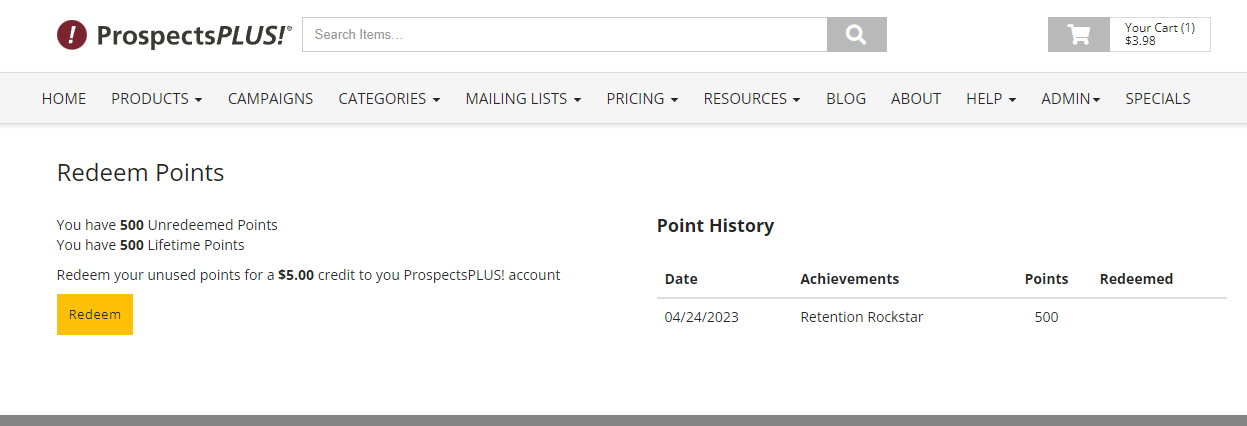Expand the PRICING dropdown menu

(x=642, y=98)
